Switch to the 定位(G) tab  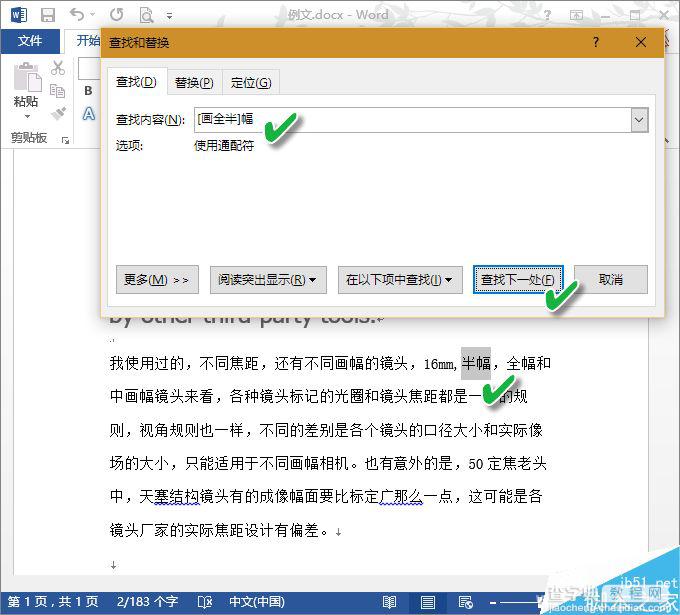[251, 82]
